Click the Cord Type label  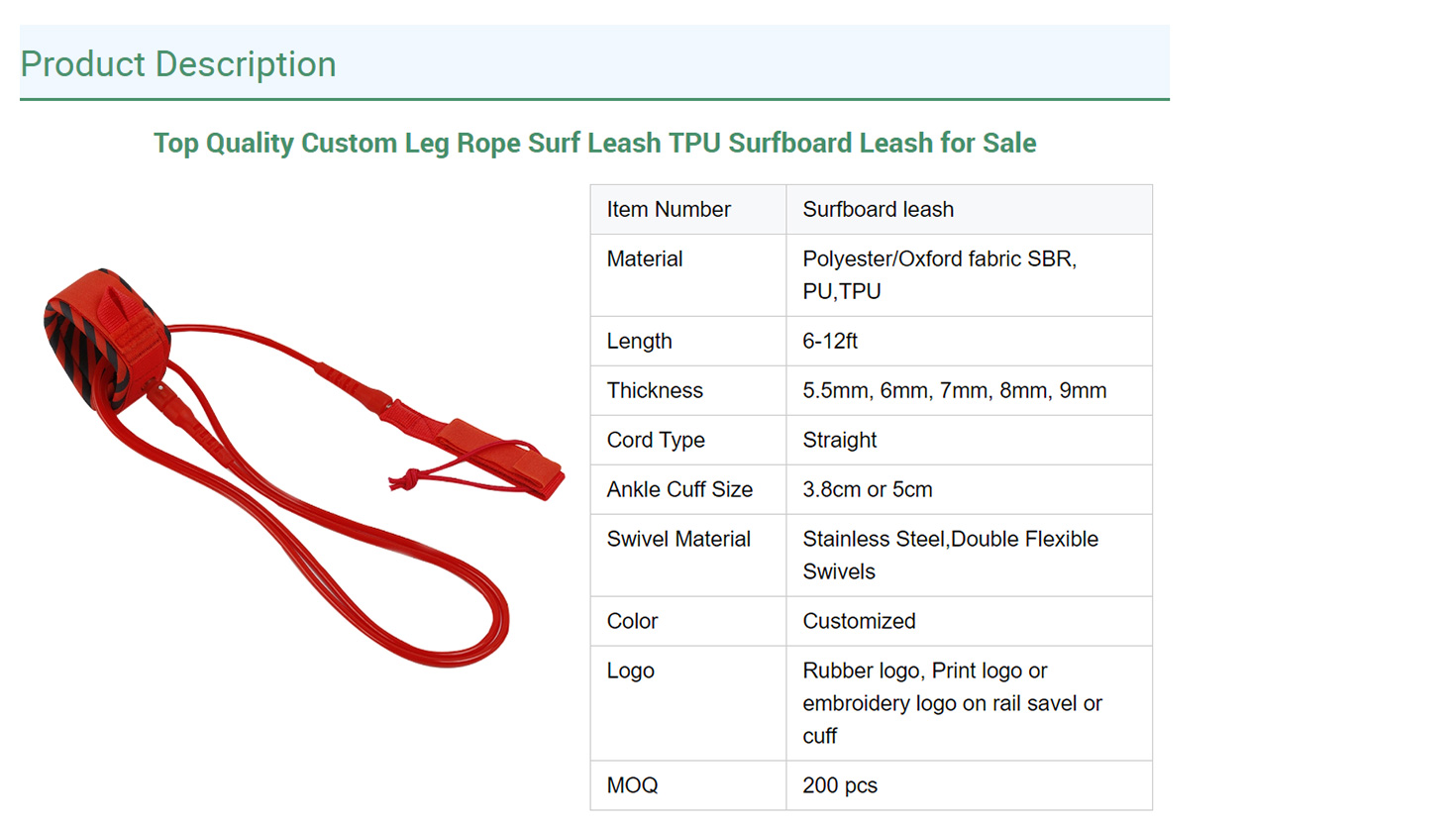[x=656, y=441]
